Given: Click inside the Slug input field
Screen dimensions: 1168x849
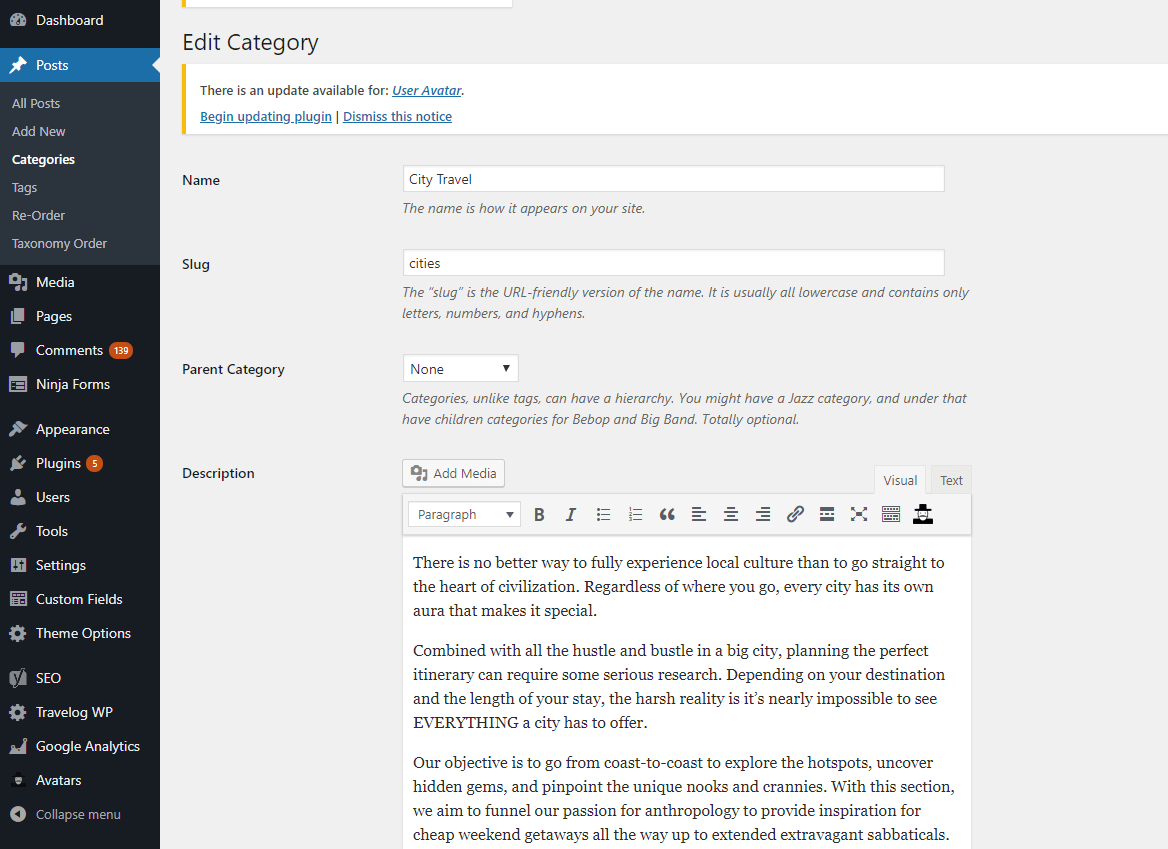Looking at the screenshot, I should tap(672, 263).
